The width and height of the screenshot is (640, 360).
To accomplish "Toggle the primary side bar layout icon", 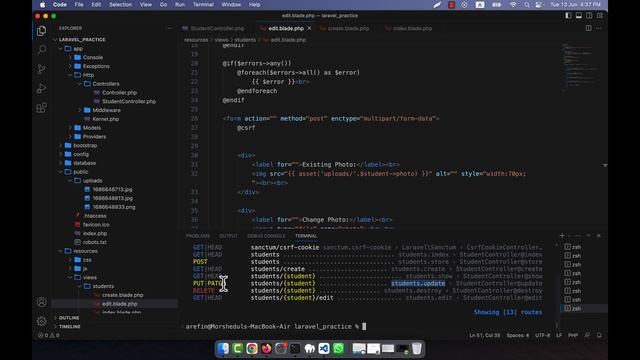I will click(x=568, y=16).
